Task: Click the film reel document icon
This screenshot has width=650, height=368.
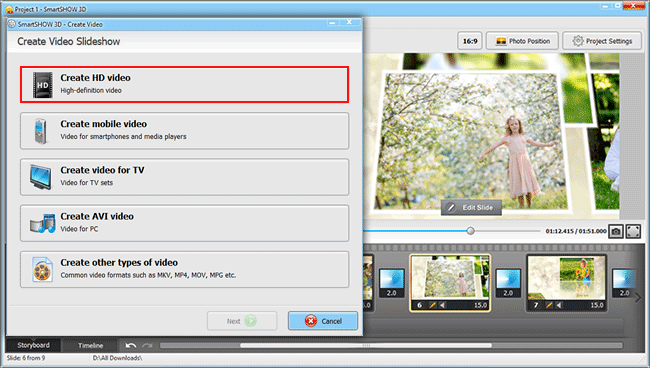Action: point(42,269)
